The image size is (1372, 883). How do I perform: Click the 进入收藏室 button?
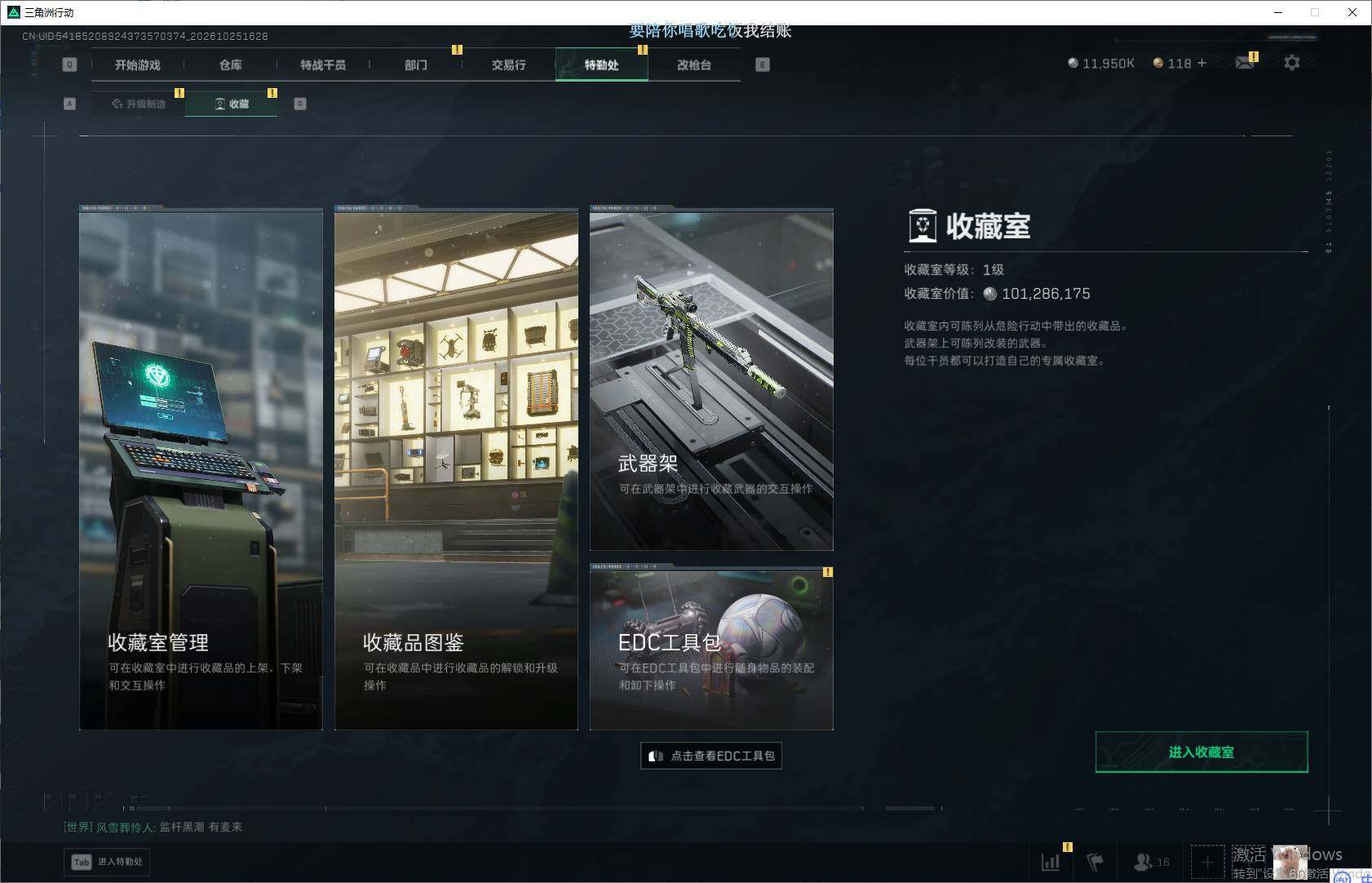point(1202,752)
